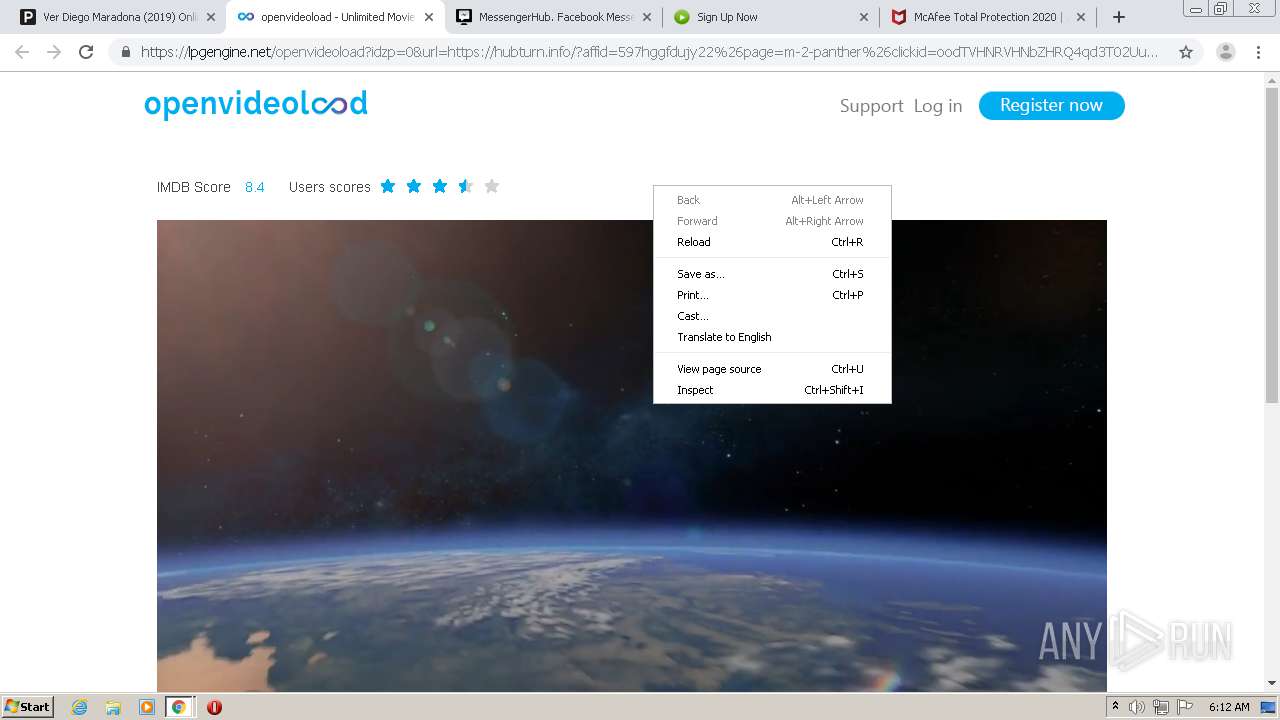Choose Print... from context menu

tap(772, 295)
